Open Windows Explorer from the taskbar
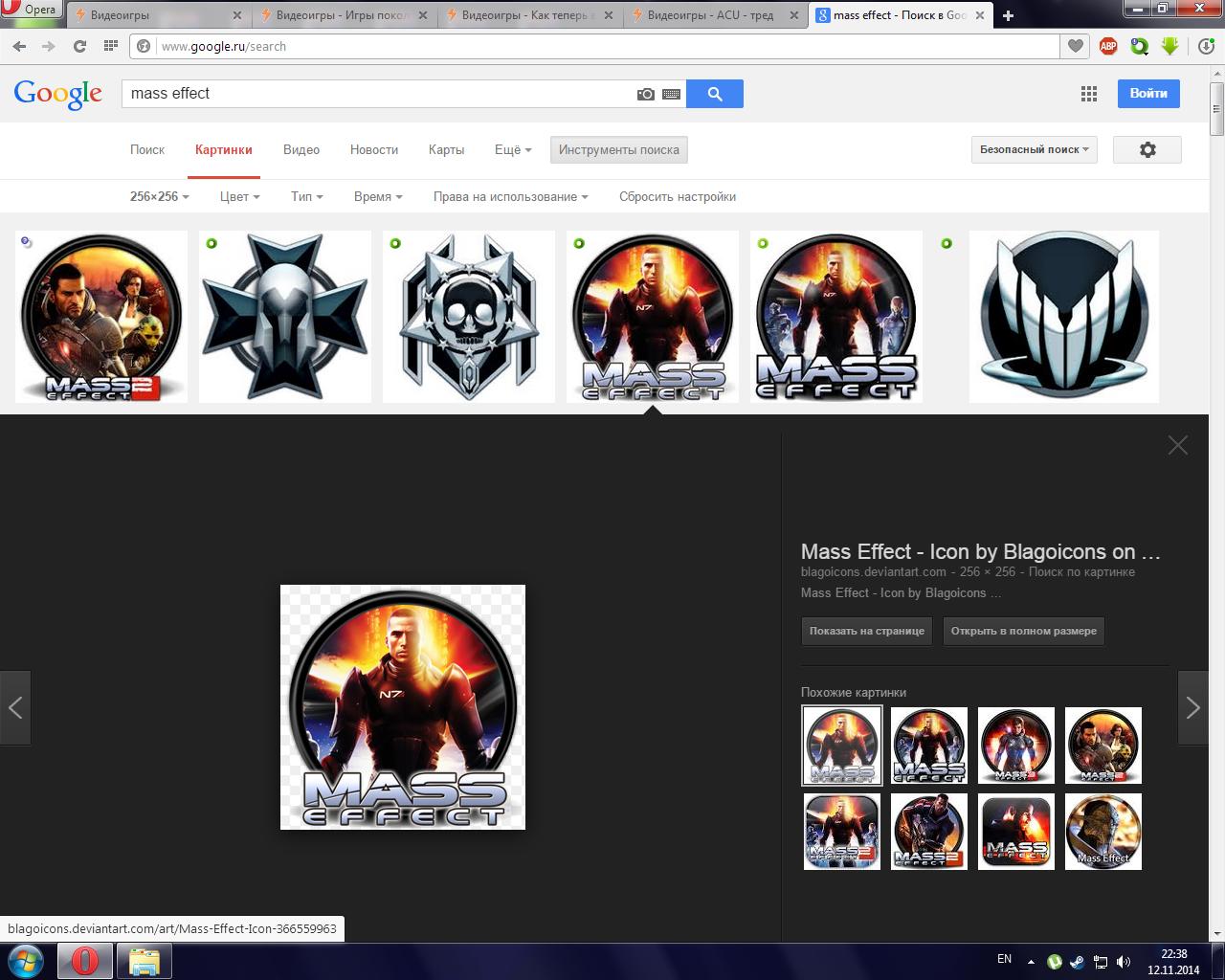 pos(144,961)
